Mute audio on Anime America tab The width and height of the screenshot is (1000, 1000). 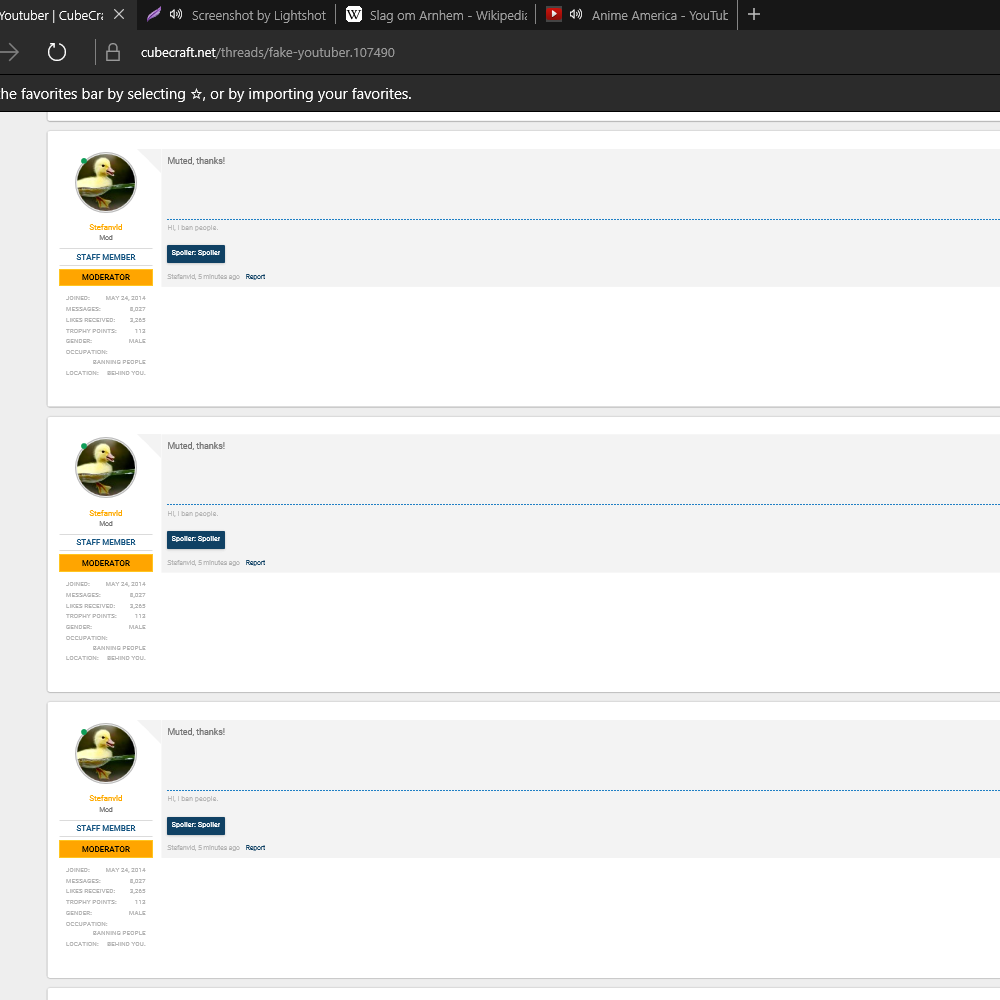pyautogui.click(x=576, y=14)
